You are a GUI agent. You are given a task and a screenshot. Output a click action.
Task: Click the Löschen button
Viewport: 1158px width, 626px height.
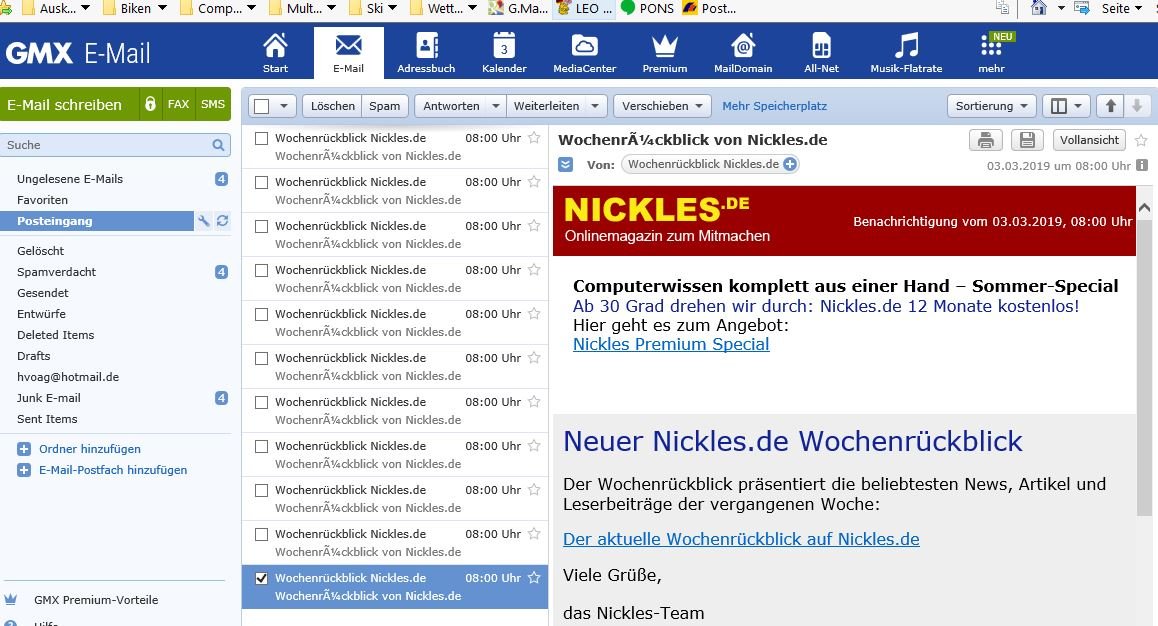coord(332,106)
